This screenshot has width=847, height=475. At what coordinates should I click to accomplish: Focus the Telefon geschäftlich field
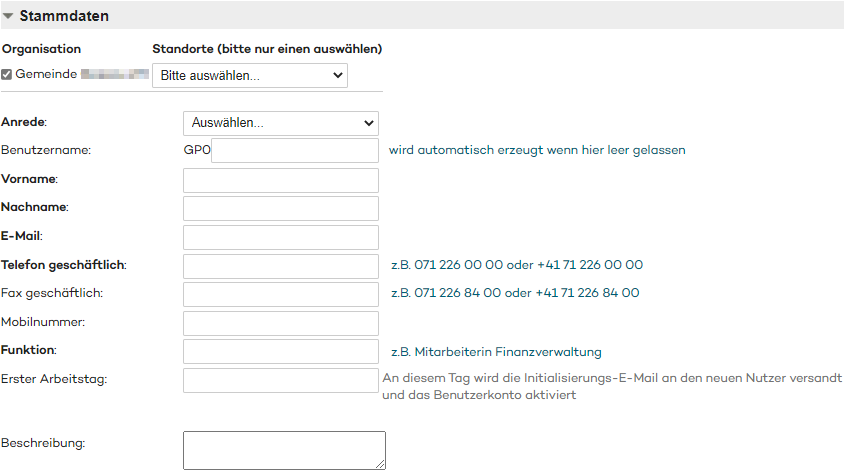coord(281,266)
